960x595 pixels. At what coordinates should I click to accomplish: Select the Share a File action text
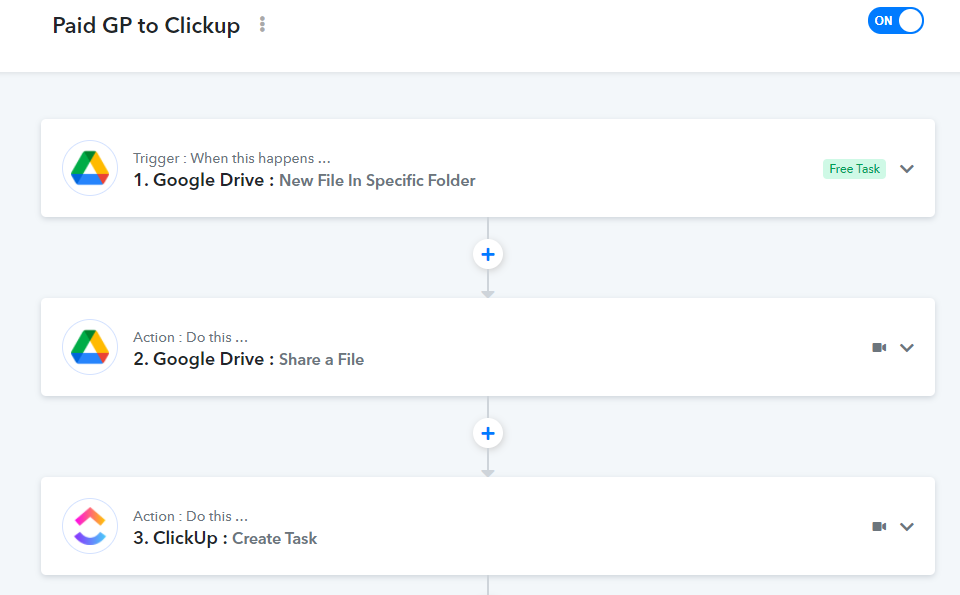[321, 359]
